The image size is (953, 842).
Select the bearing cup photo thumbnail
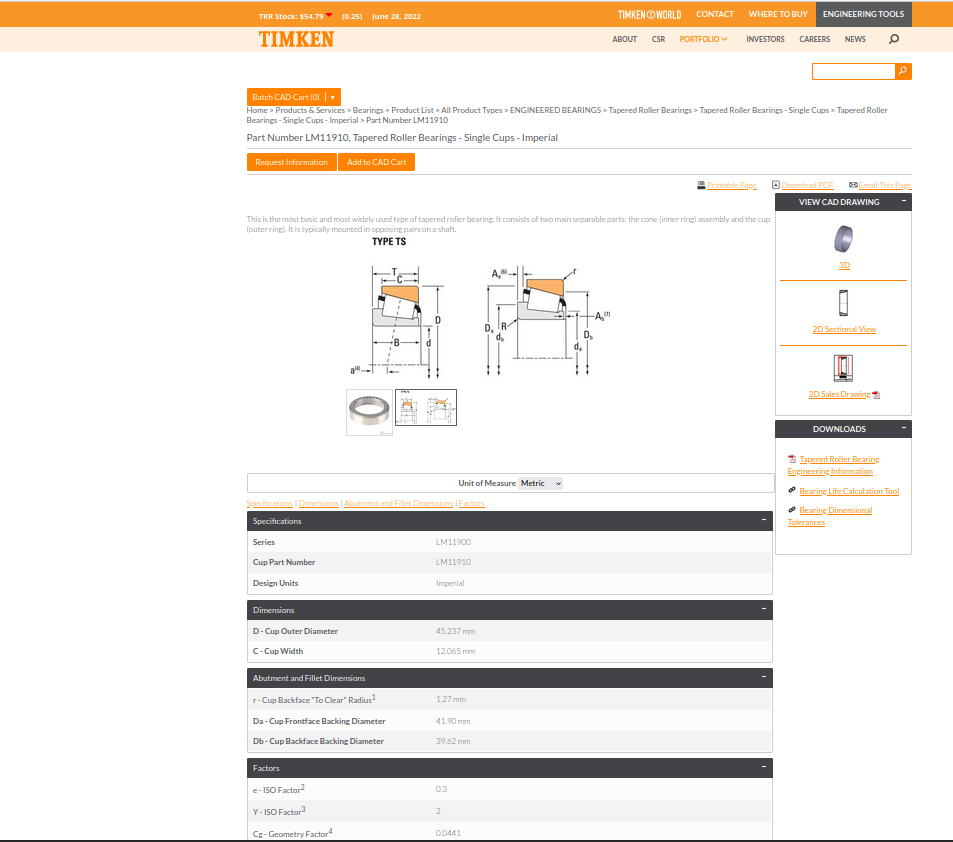click(370, 412)
